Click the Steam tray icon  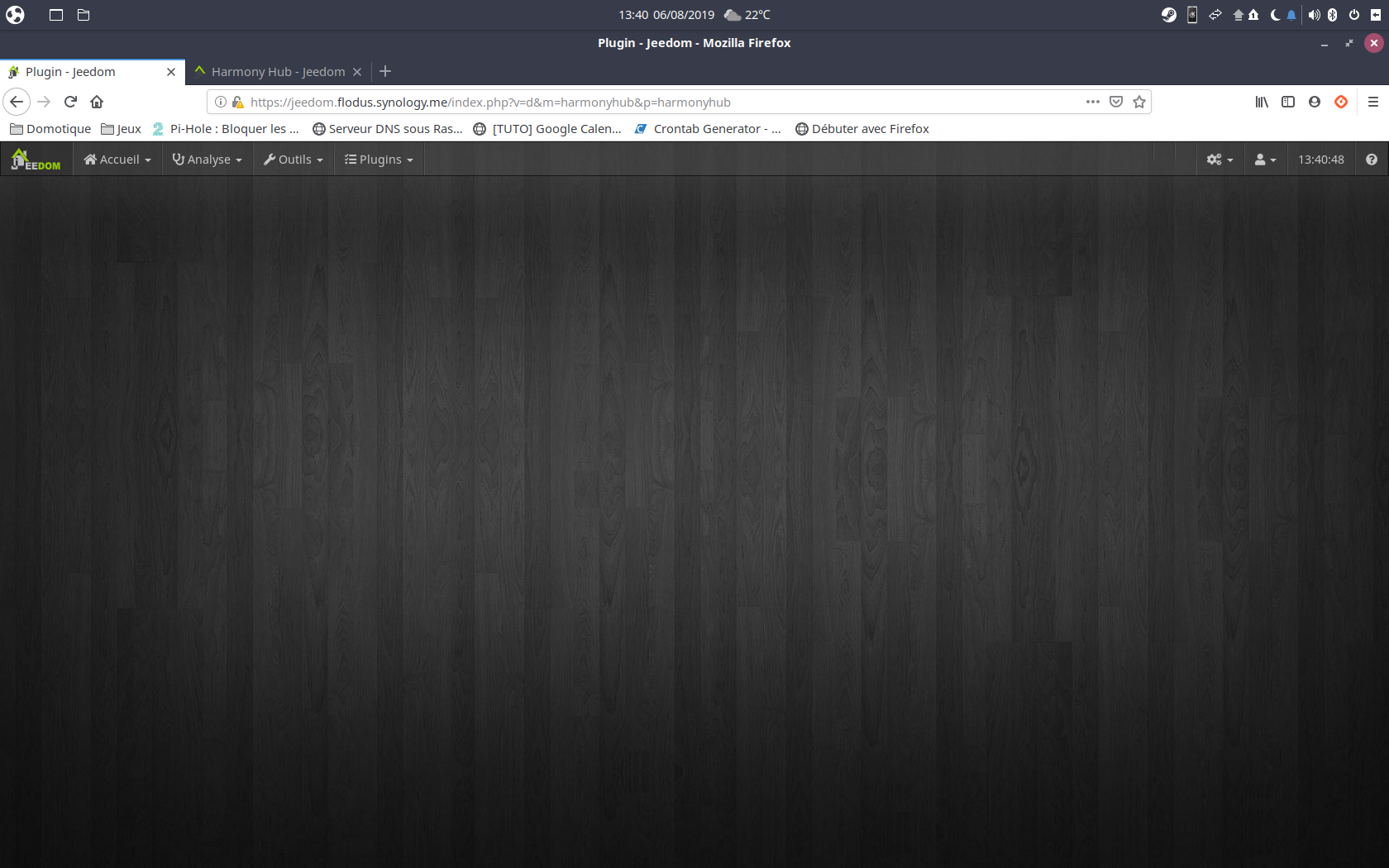(1168, 15)
